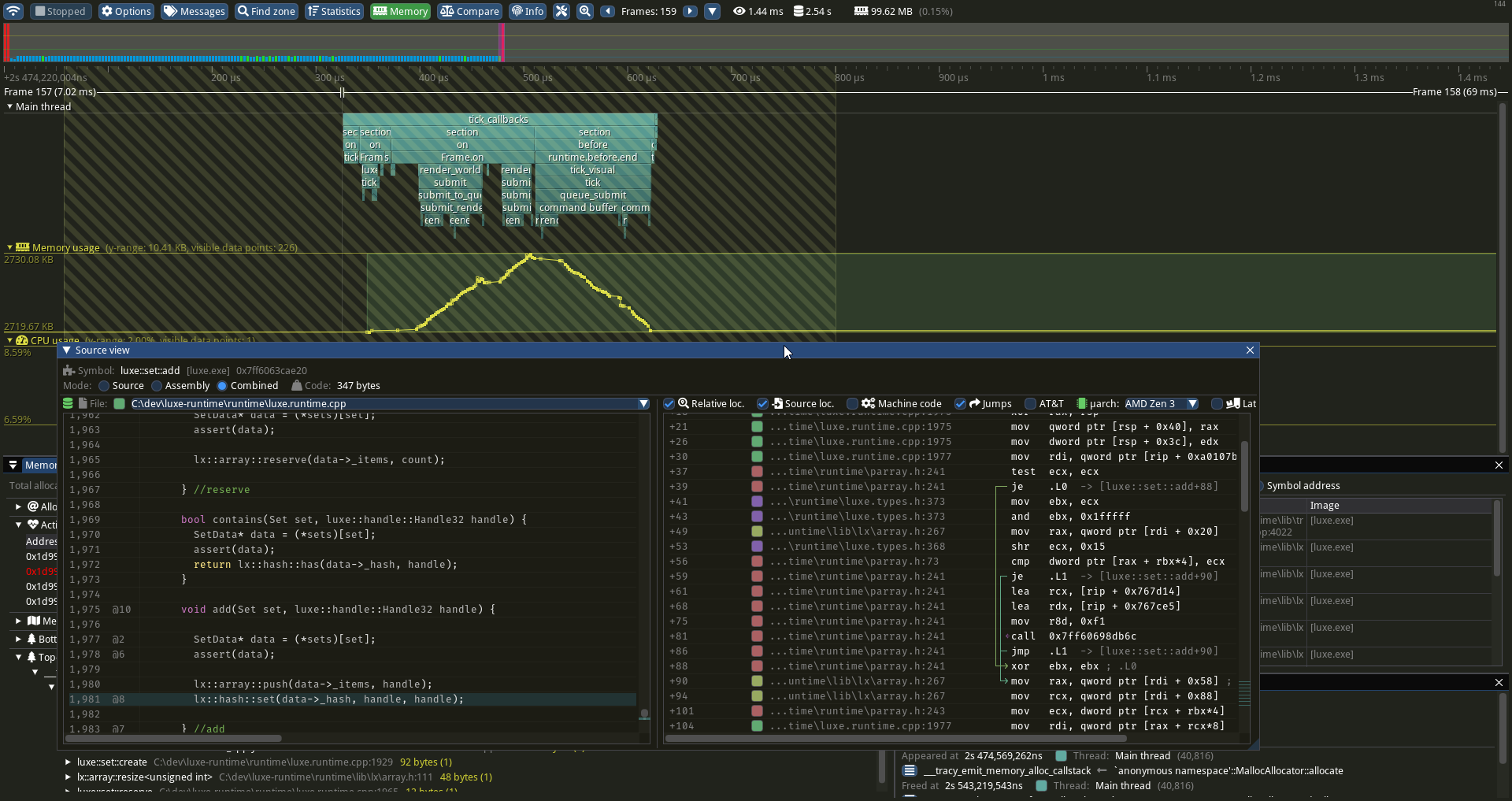Viewport: 1512px width, 801px height.
Task: Toggle the AT&T syntax checkbox
Action: coord(1030,403)
